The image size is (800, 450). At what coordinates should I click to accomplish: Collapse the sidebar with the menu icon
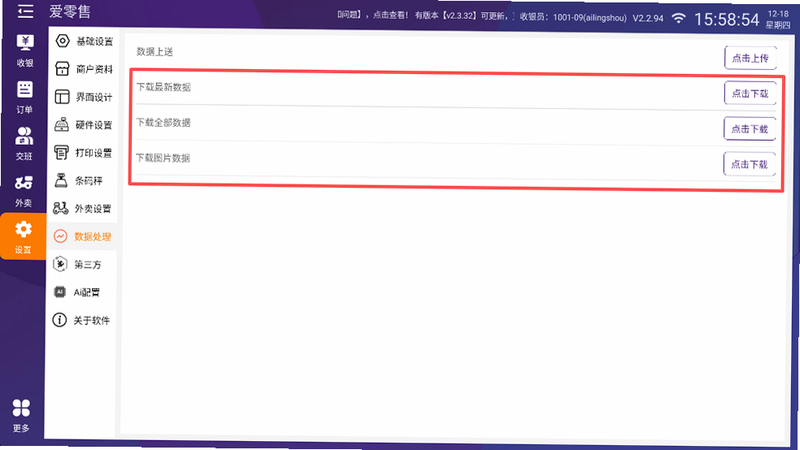[25, 11]
